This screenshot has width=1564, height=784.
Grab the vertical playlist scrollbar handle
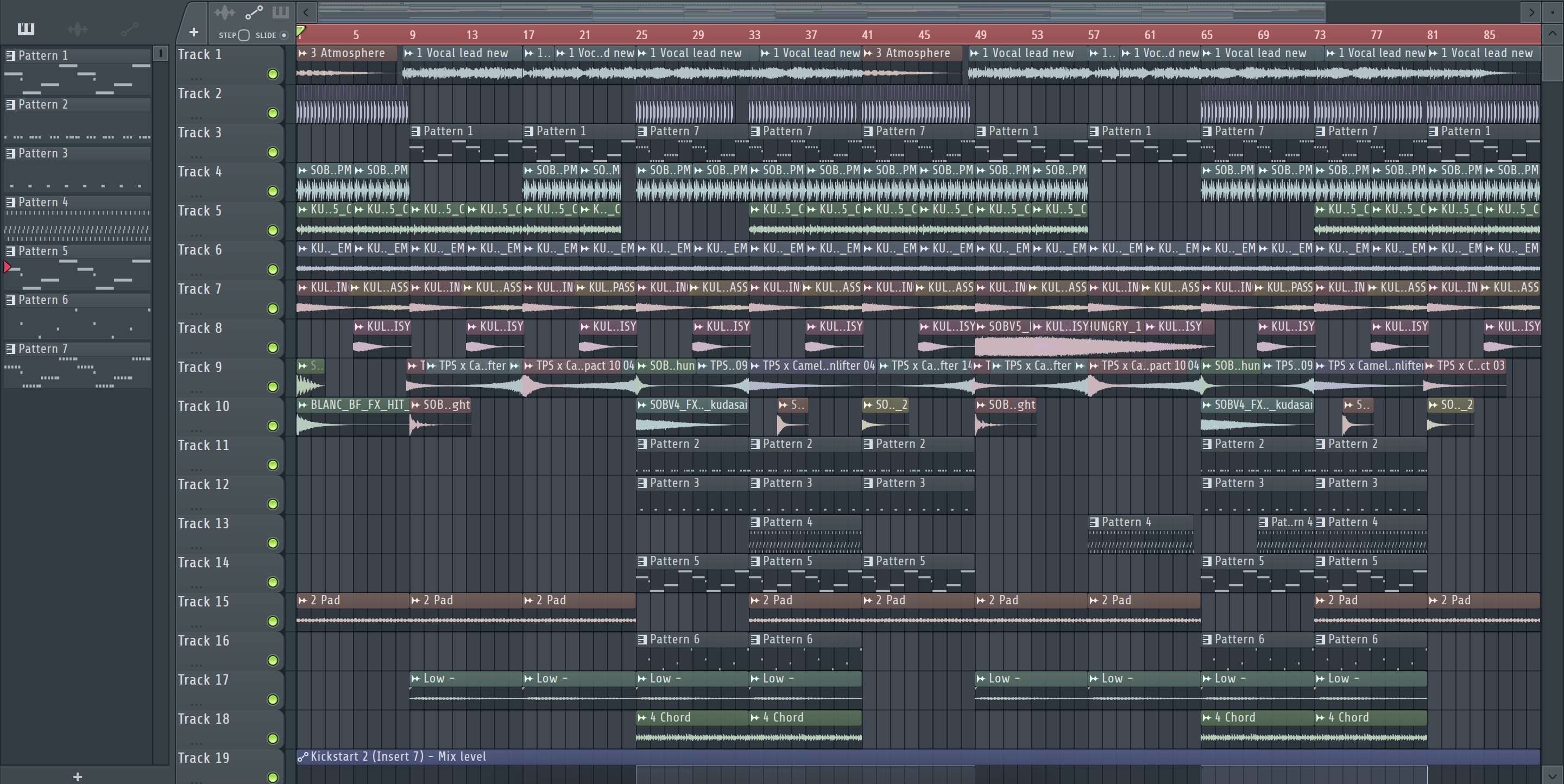(x=1553, y=63)
